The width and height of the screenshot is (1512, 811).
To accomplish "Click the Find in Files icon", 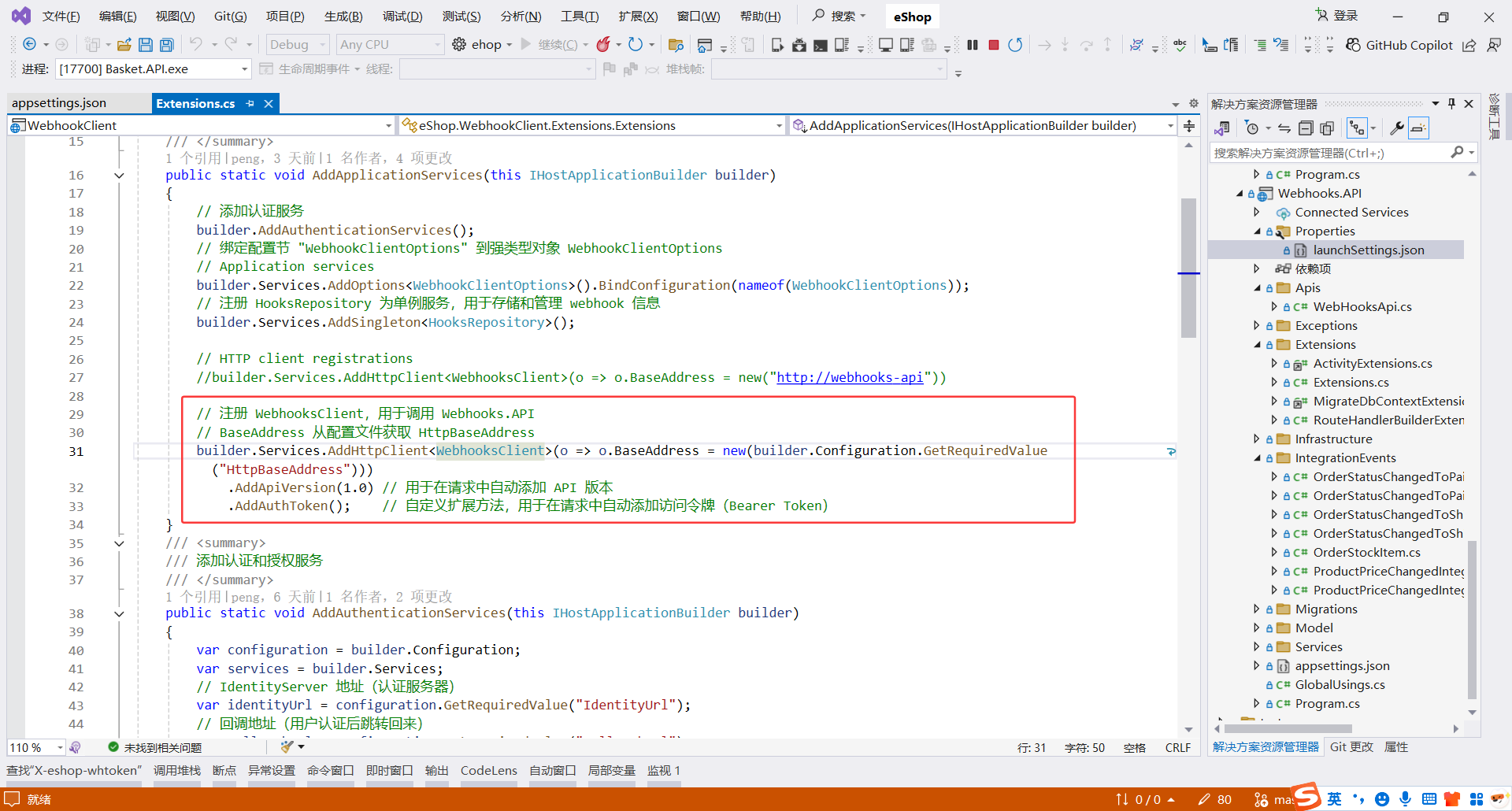I will point(675,45).
